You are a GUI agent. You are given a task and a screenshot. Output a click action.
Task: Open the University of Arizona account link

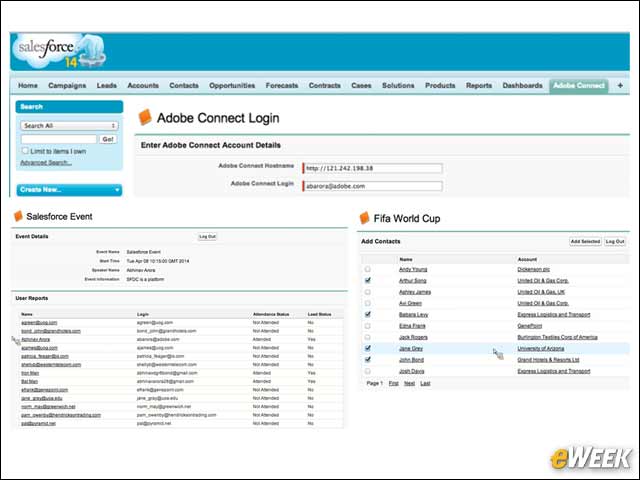point(541,349)
